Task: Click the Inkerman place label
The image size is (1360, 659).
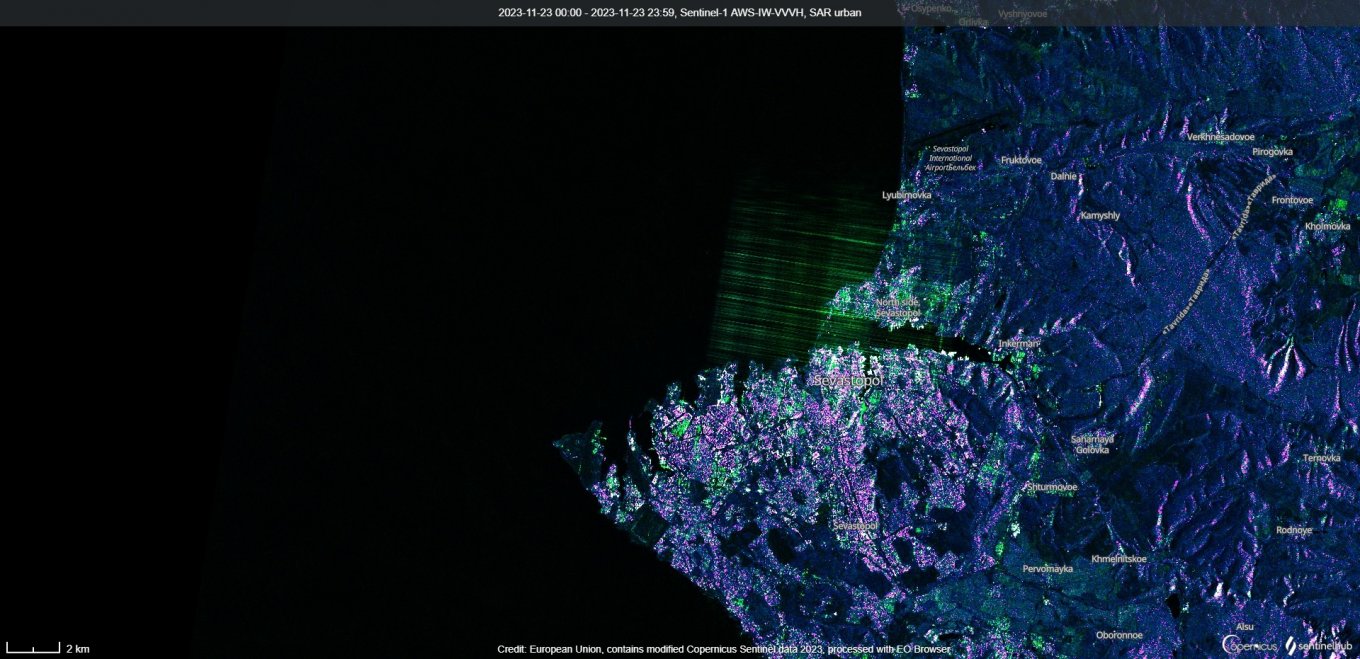Action: [x=1019, y=344]
